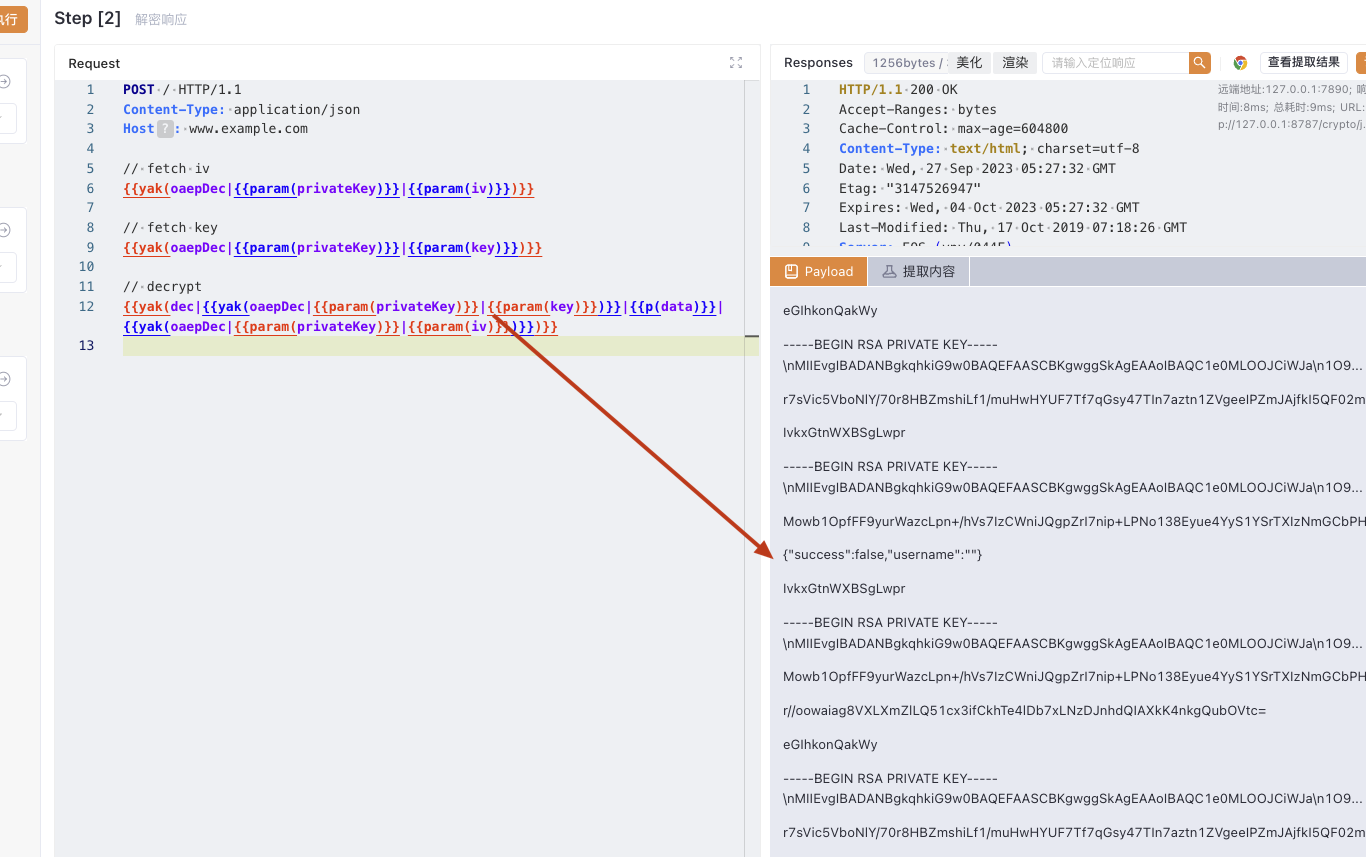
Task: Click 查看提取结果 button
Action: pyautogui.click(x=1303, y=62)
